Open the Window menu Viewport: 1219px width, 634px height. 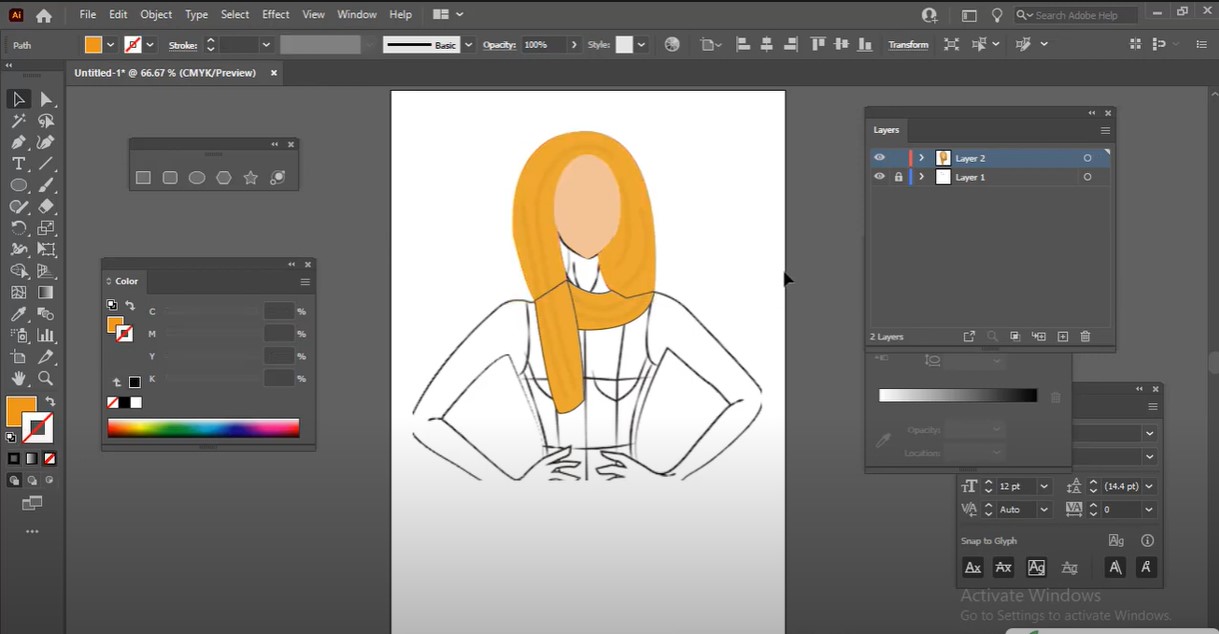tap(357, 15)
